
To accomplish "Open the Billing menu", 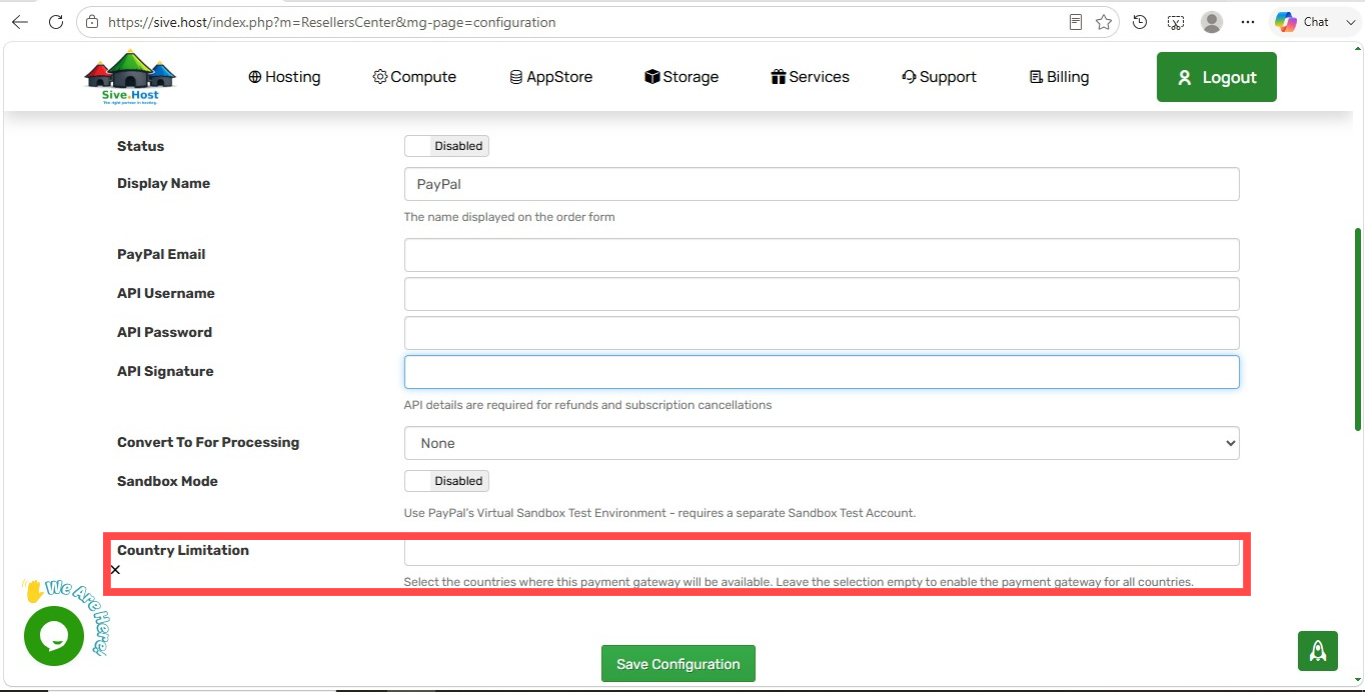I will [x=1059, y=77].
